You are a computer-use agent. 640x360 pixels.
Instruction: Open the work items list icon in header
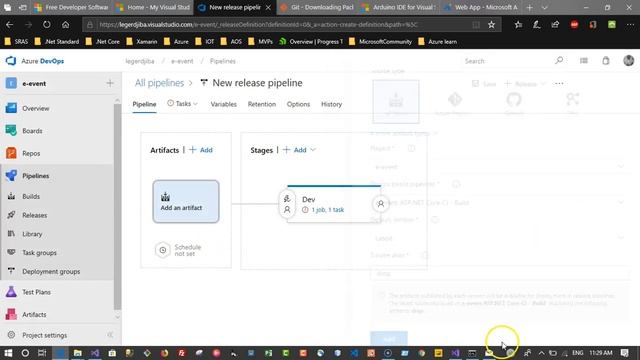pyautogui.click(x=584, y=60)
